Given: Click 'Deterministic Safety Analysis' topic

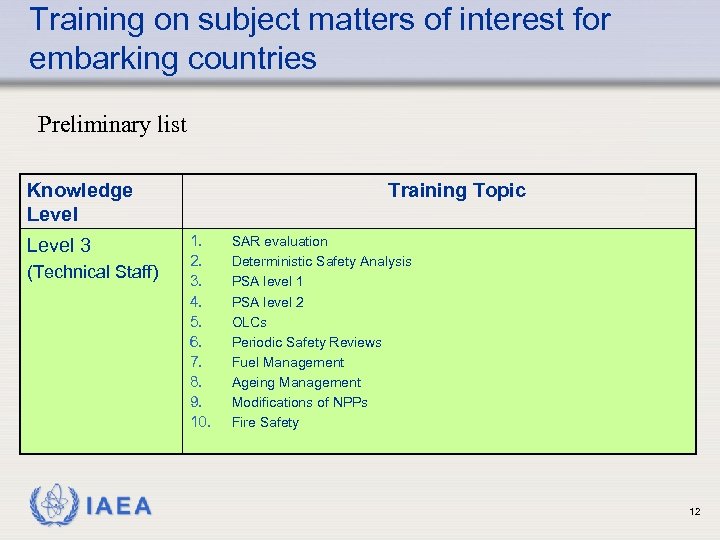Looking at the screenshot, I should click(x=321, y=261).
